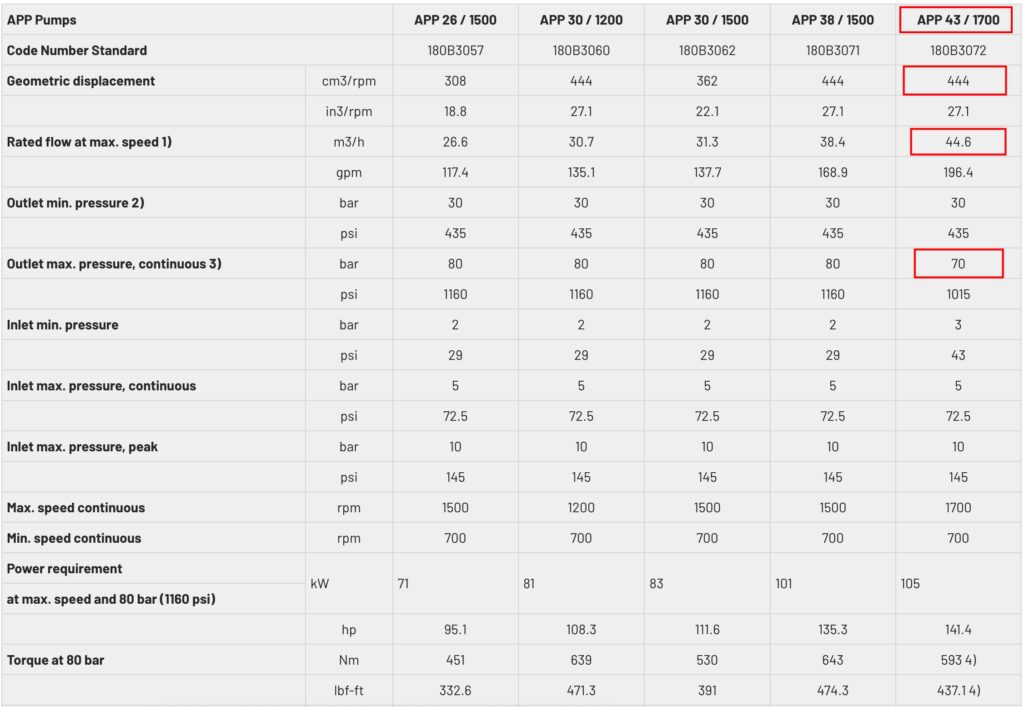
Task: Select the Power requirement row label
Action: pyautogui.click(x=64, y=569)
